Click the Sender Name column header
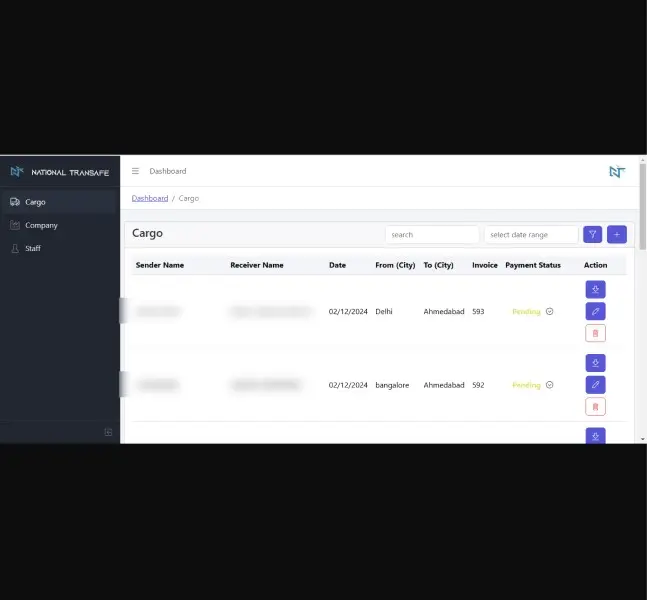Screen dimensions: 647x600 [x=160, y=265]
